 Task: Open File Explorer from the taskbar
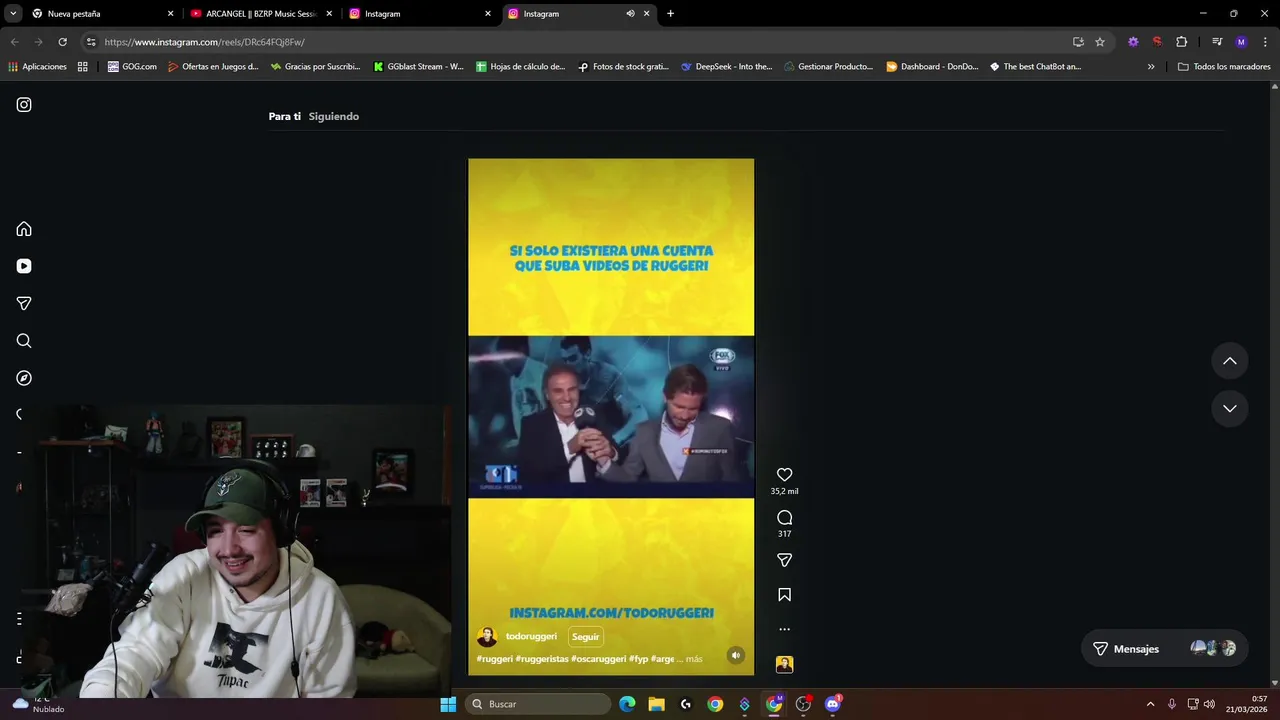tap(656, 704)
